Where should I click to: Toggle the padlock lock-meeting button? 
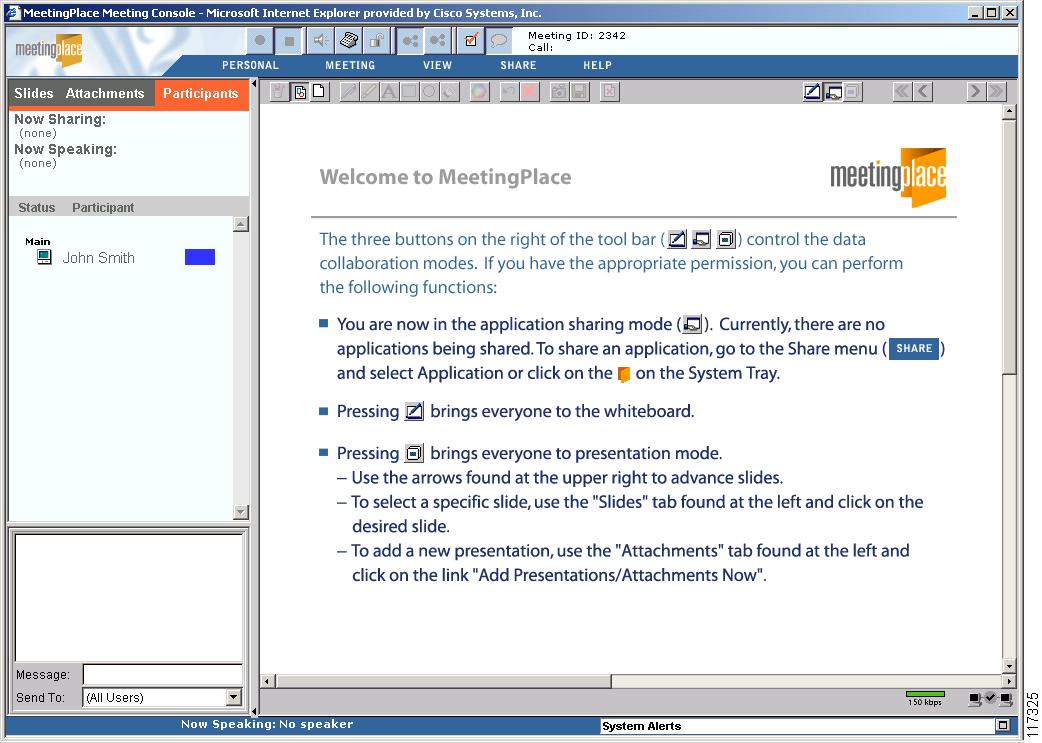[377, 41]
